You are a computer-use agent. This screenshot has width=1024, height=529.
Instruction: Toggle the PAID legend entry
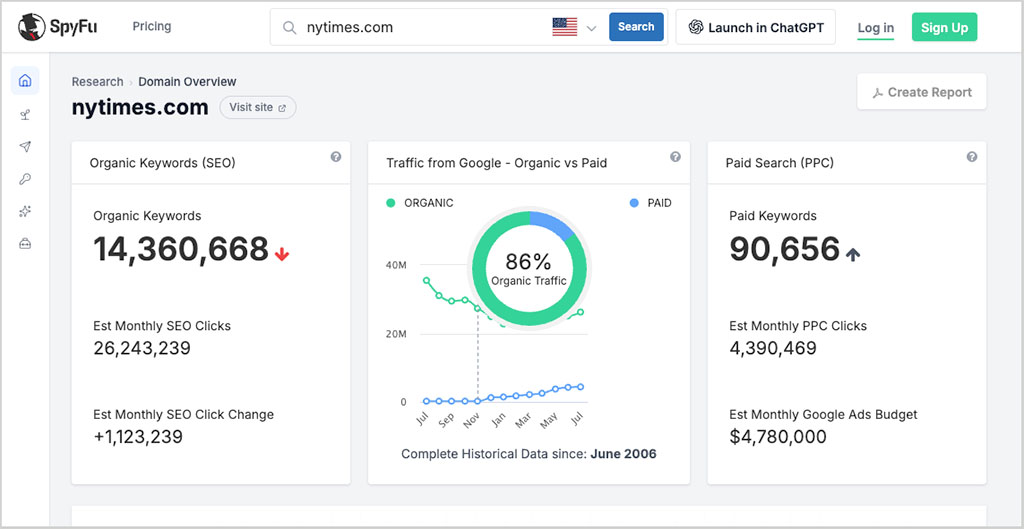pyautogui.click(x=650, y=203)
